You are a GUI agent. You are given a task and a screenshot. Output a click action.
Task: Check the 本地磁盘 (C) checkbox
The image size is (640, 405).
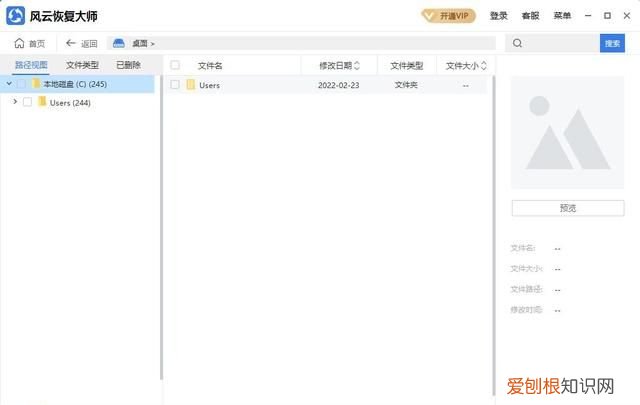tap(21, 84)
